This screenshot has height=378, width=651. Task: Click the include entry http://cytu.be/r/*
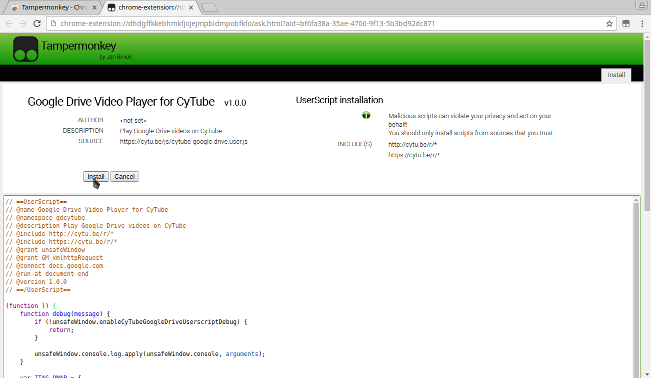coord(412,145)
